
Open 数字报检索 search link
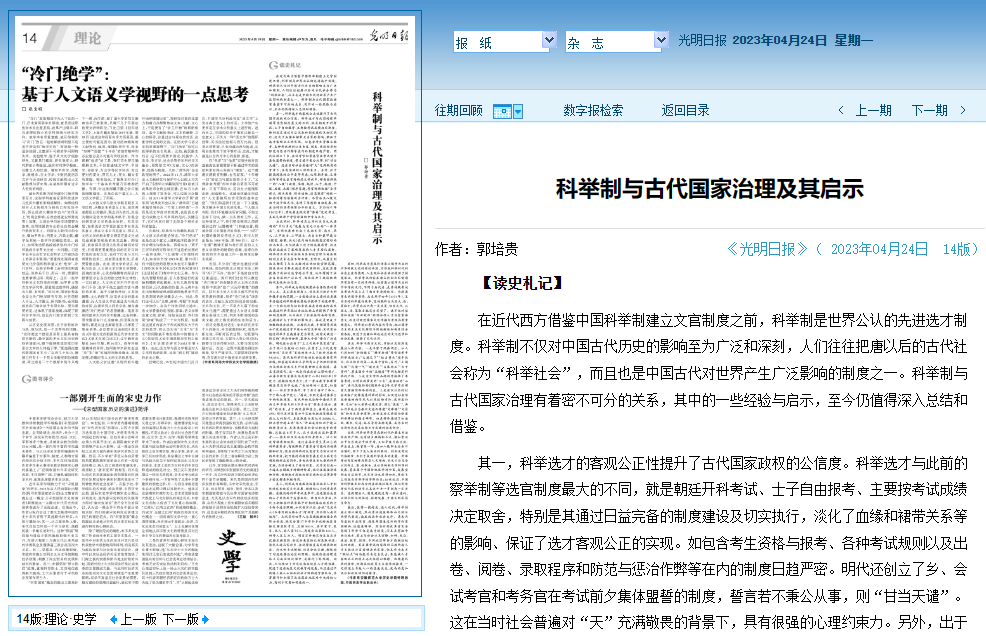click(593, 111)
